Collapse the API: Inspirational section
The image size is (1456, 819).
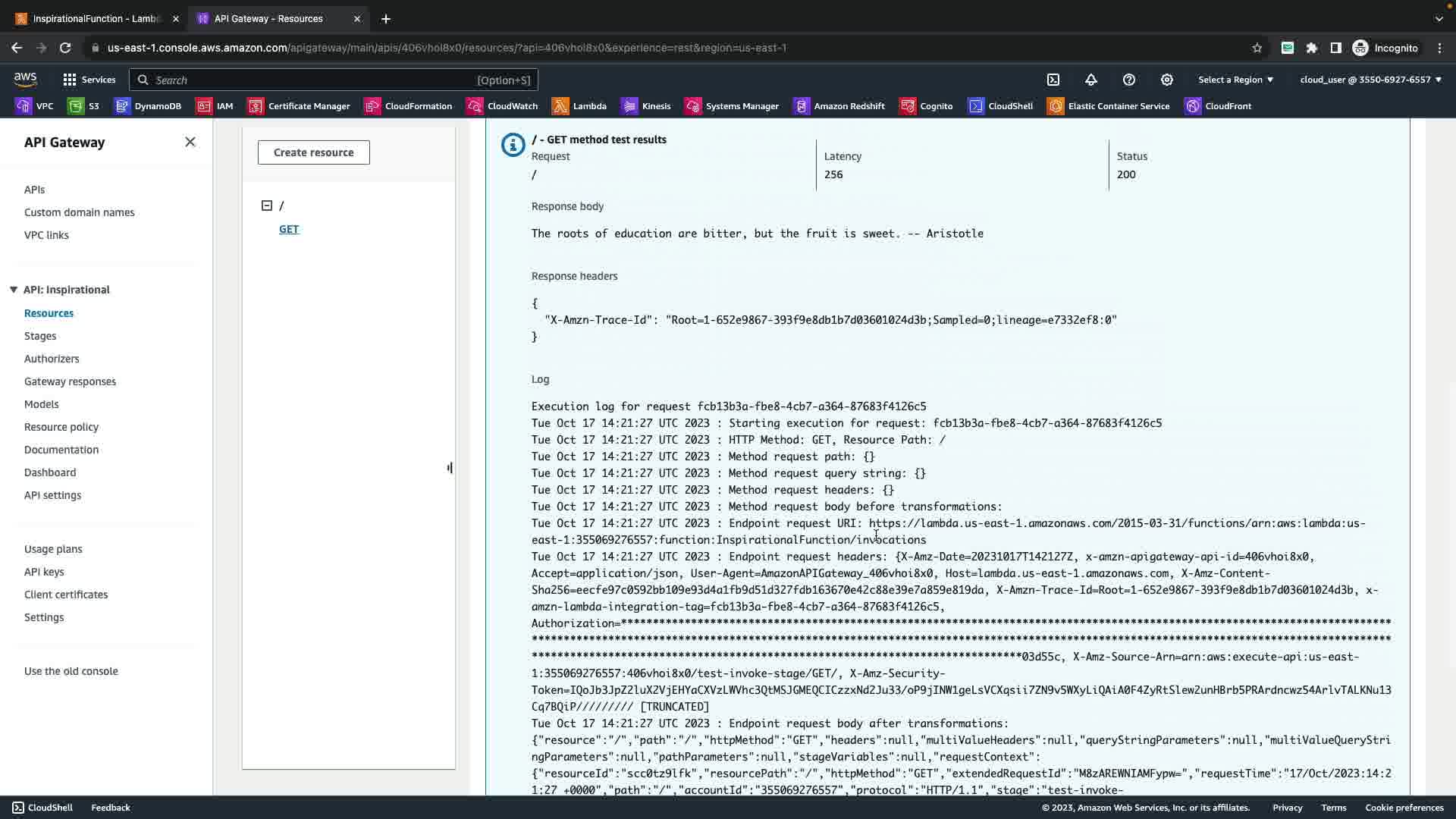click(x=14, y=290)
